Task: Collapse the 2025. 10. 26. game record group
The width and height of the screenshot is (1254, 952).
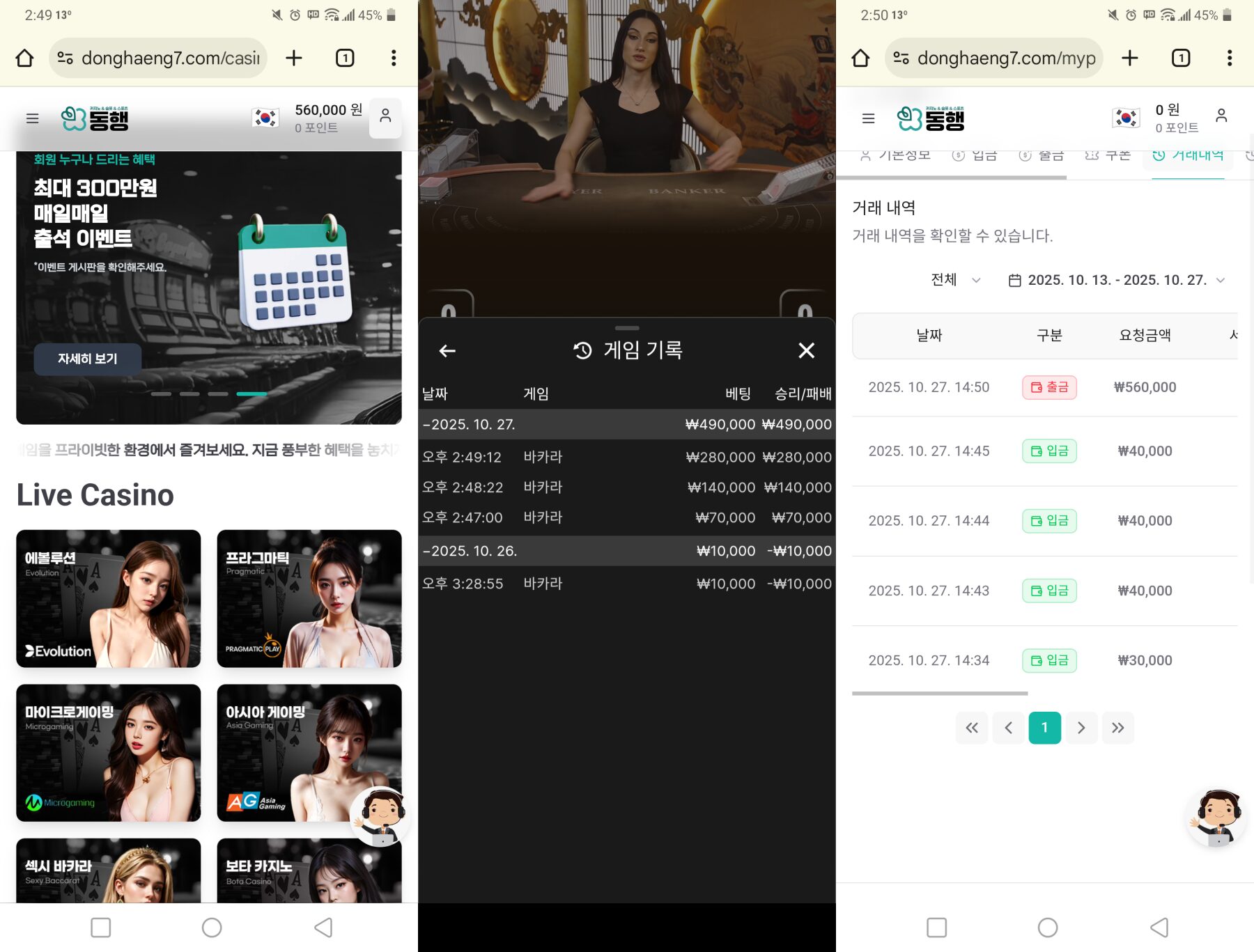Action: pyautogui.click(x=470, y=551)
